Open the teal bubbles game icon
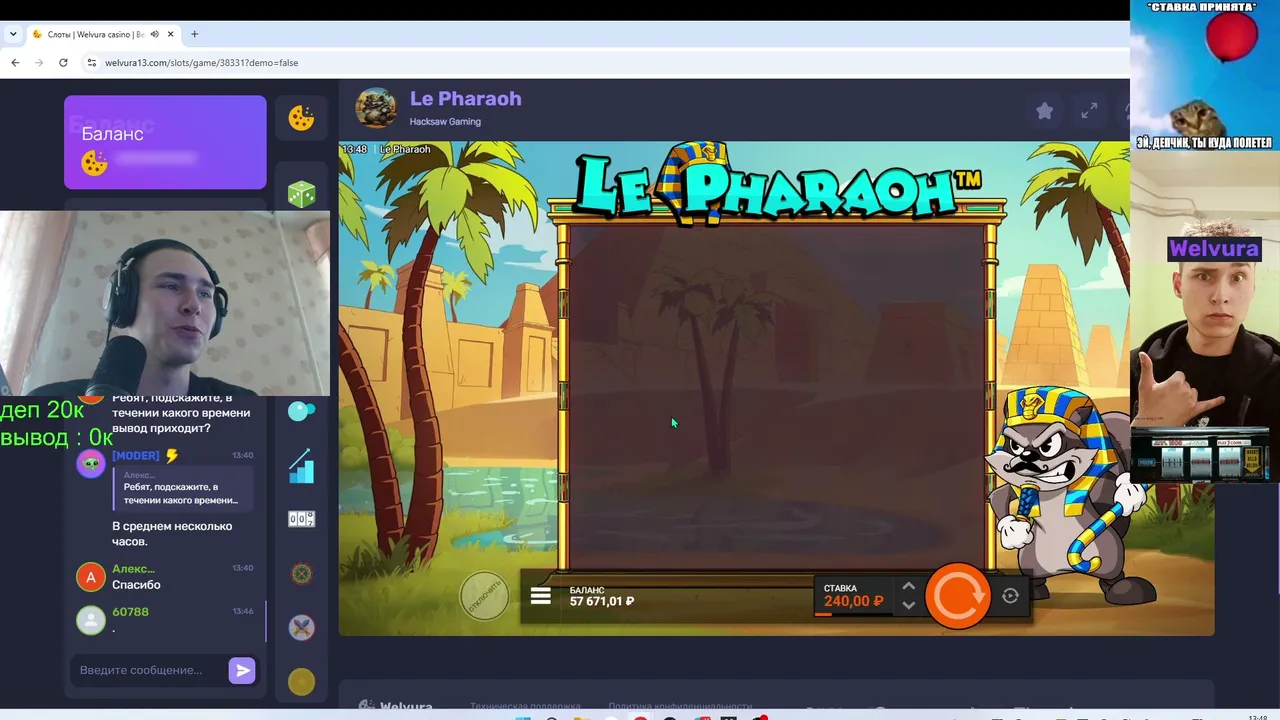The height and width of the screenshot is (720, 1280). pos(301,411)
